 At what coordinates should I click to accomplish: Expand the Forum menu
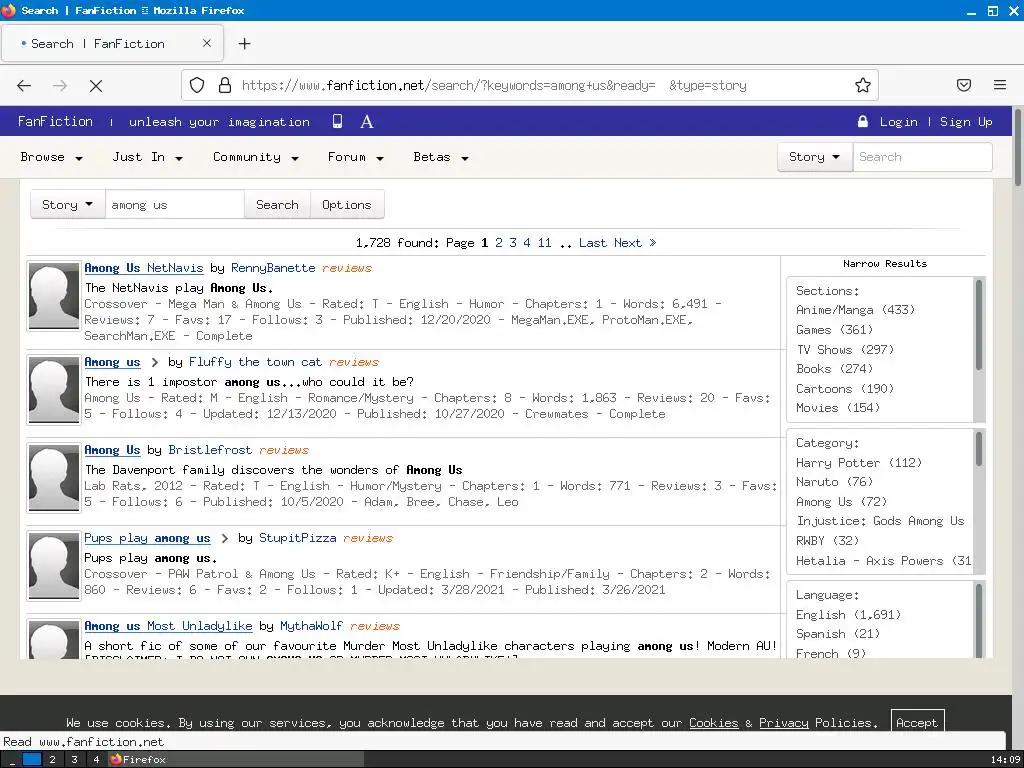356,157
